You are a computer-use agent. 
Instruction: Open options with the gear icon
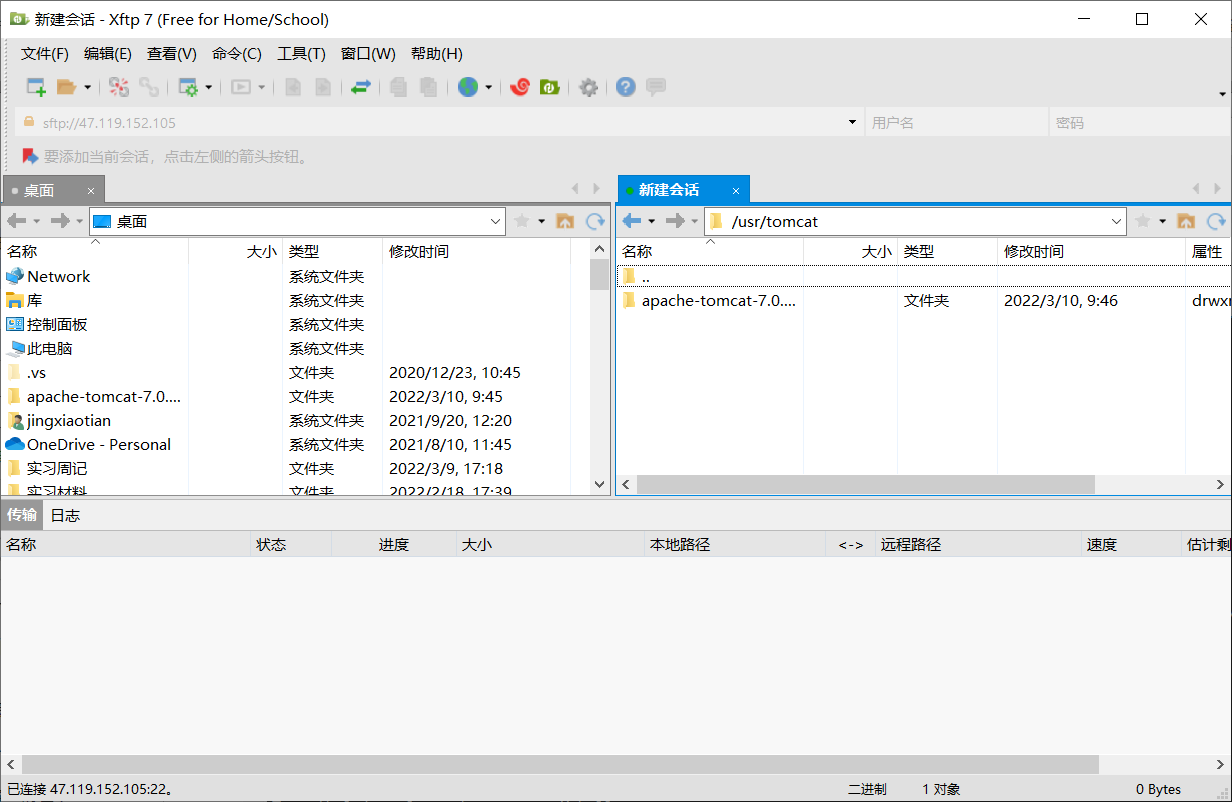click(x=589, y=87)
